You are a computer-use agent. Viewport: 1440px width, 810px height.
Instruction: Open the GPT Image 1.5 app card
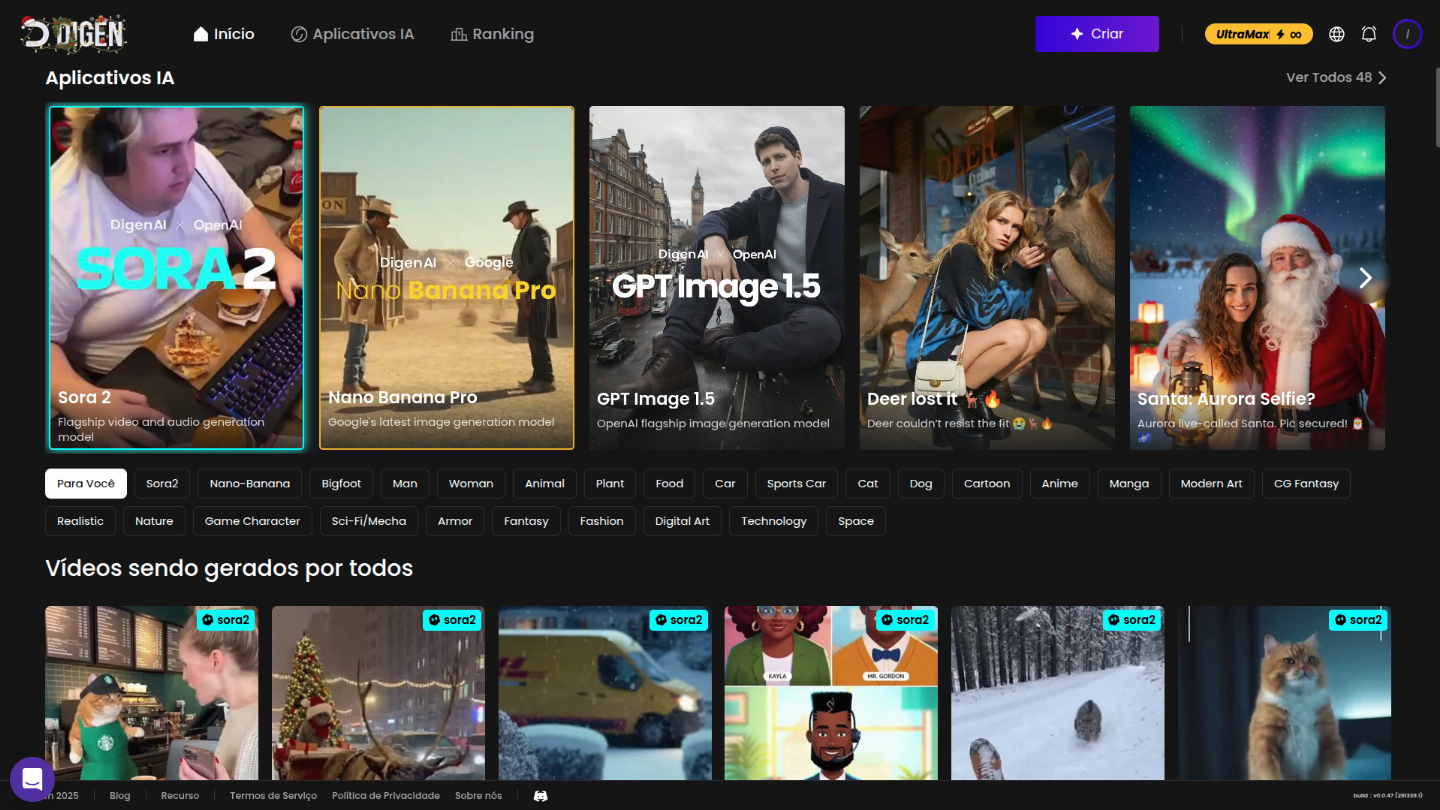(717, 278)
